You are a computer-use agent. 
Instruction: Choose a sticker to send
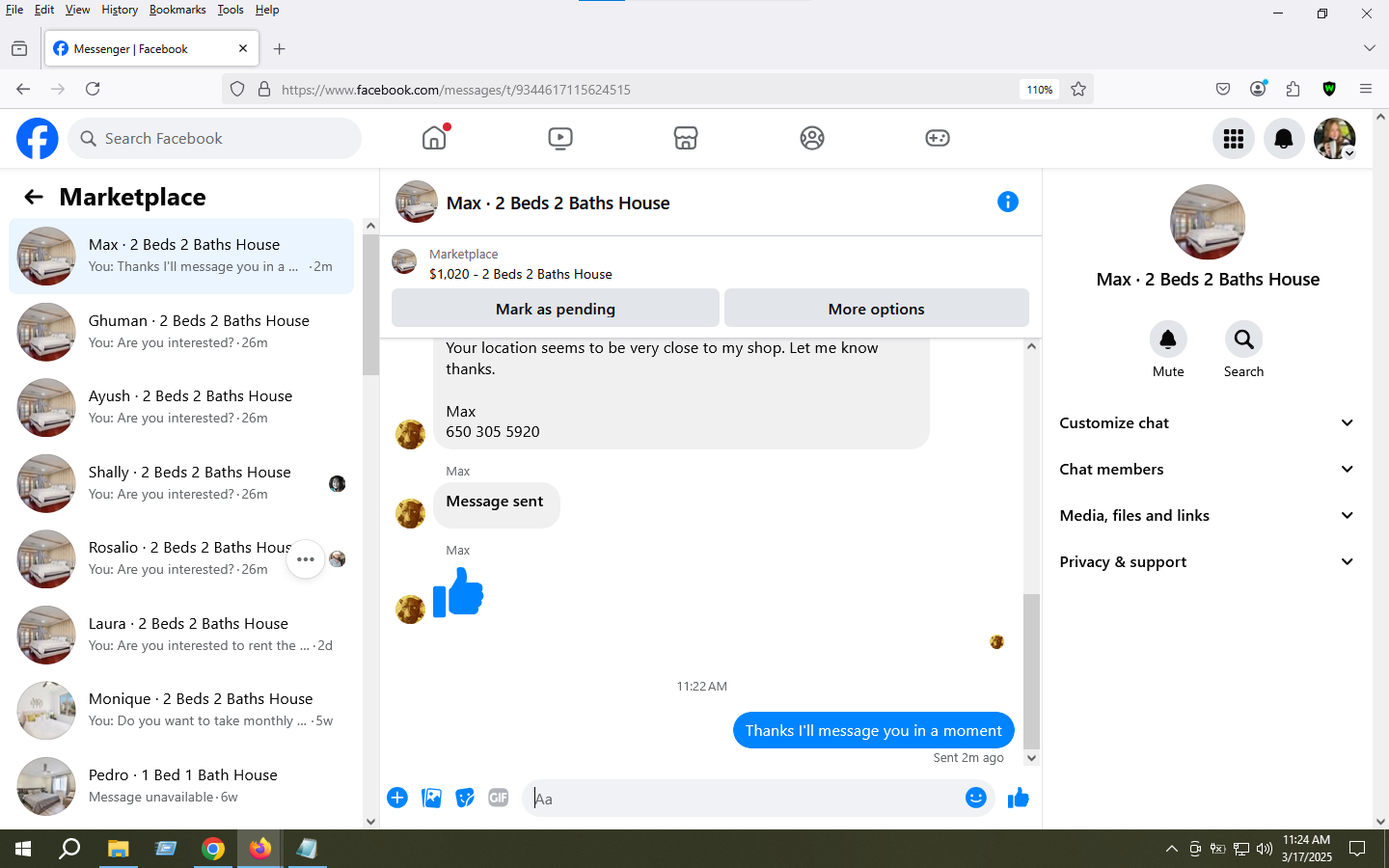pos(465,798)
